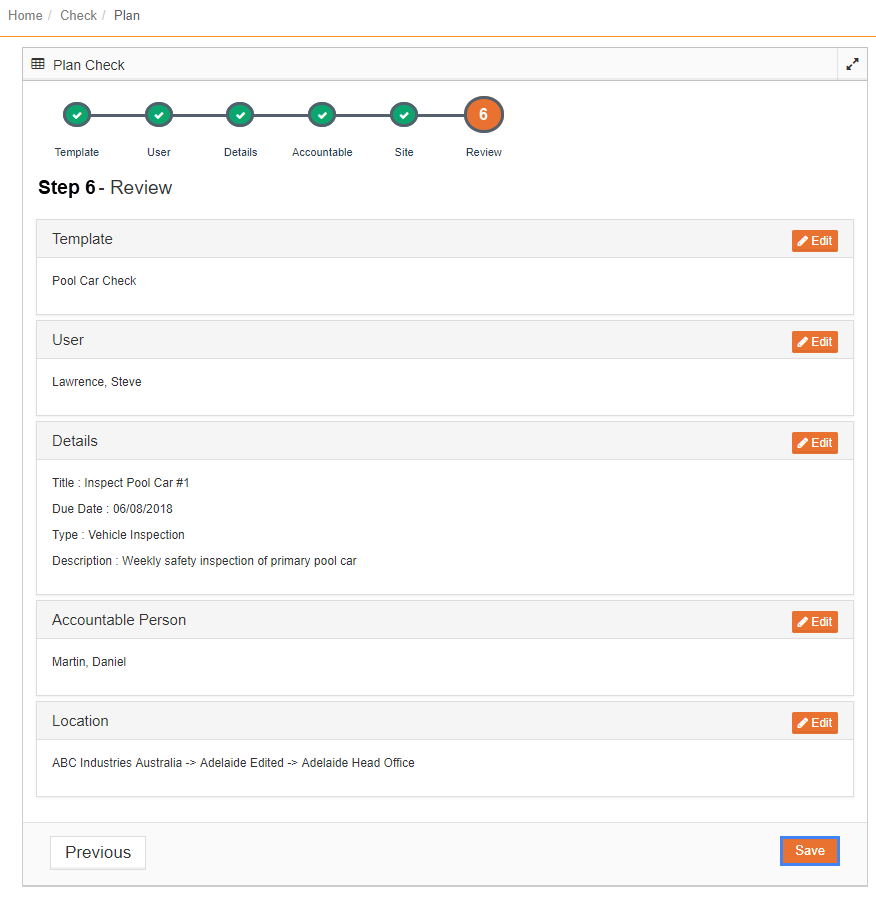This screenshot has height=897, width=876.
Task: Go to the Details step checkmark circle
Action: click(x=240, y=115)
